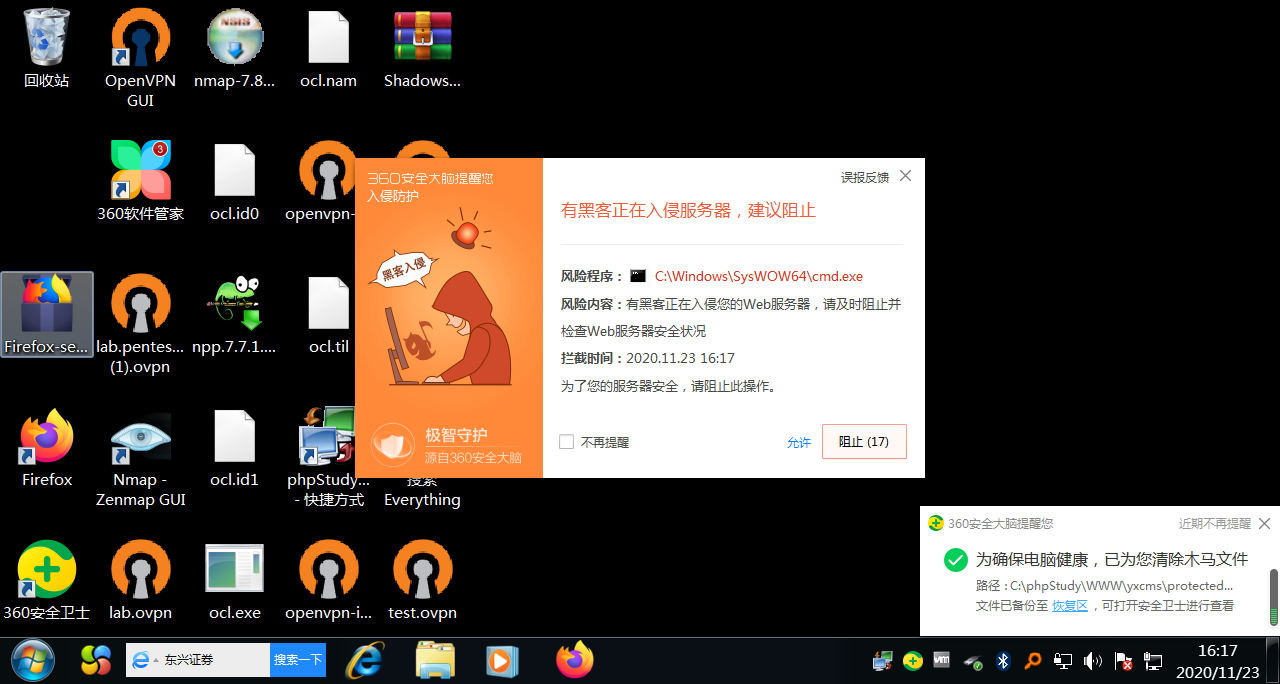Click the 搜索一下 search button
The image size is (1280, 684).
(x=298, y=660)
